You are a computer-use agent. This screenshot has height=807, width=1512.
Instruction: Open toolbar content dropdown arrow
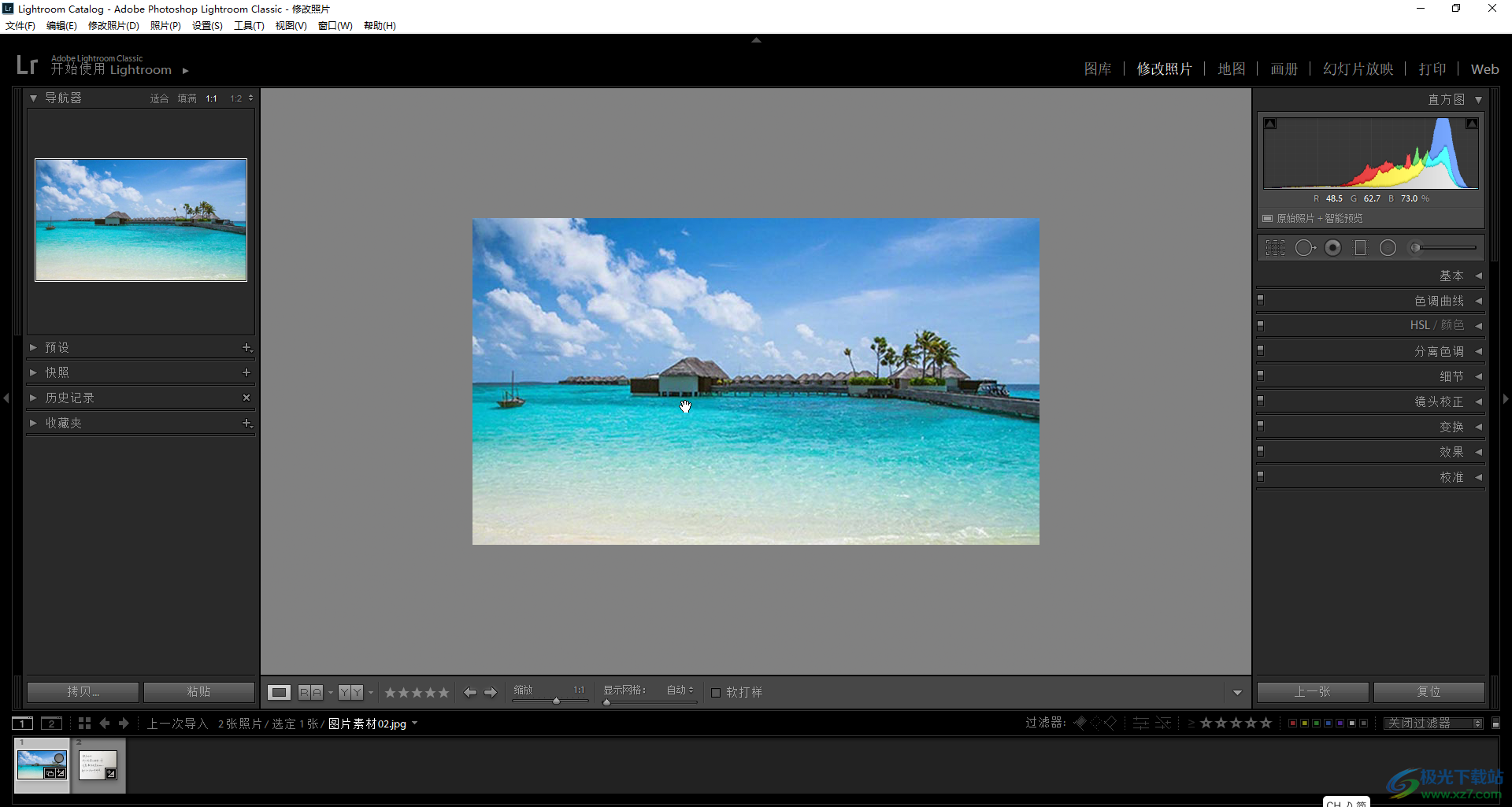coord(1237,693)
